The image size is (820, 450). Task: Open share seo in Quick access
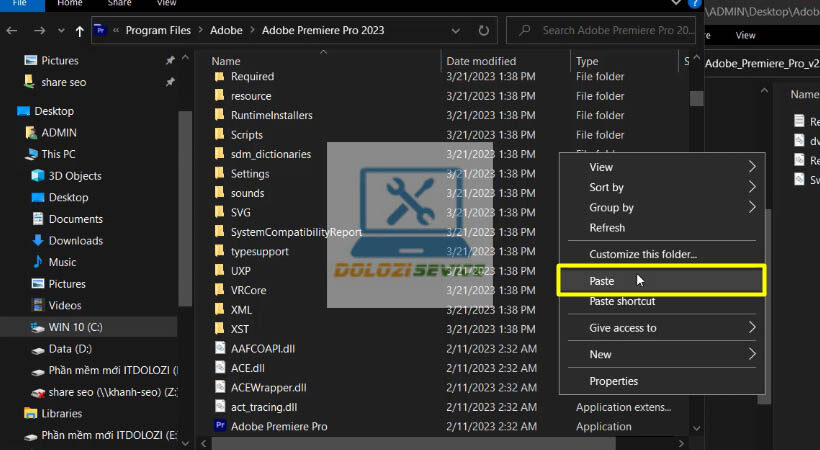pos(64,82)
